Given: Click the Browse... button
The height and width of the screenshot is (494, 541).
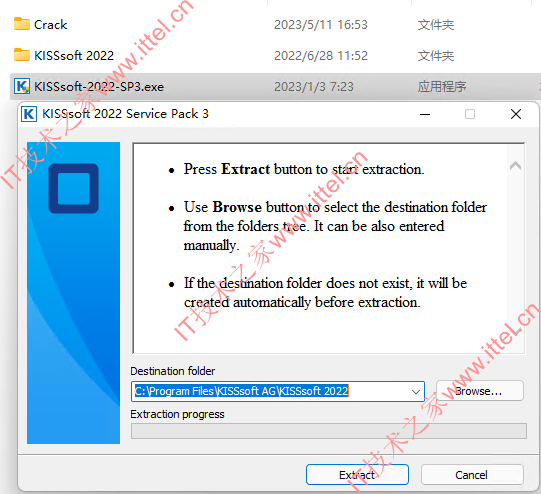Looking at the screenshot, I should [x=480, y=391].
